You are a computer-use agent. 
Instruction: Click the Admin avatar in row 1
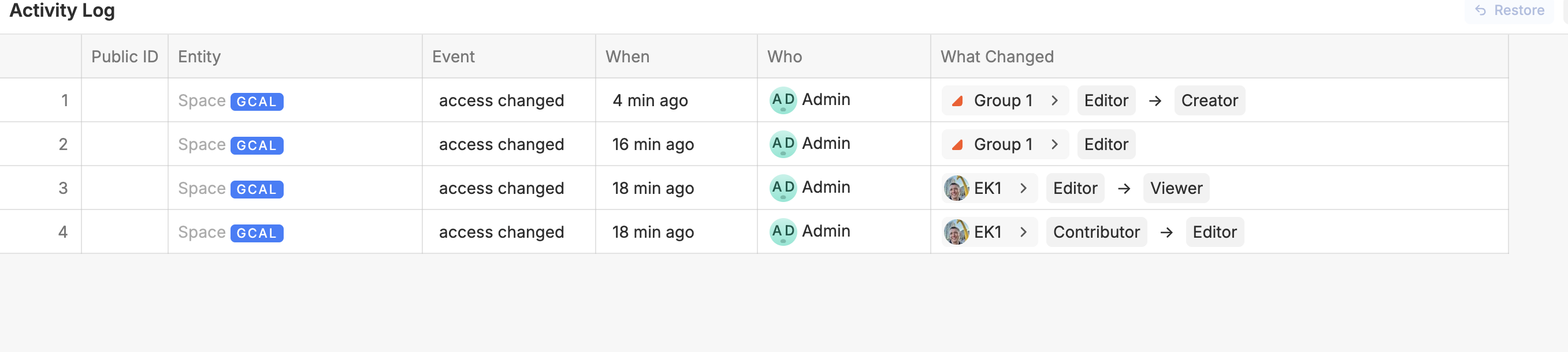[x=783, y=100]
